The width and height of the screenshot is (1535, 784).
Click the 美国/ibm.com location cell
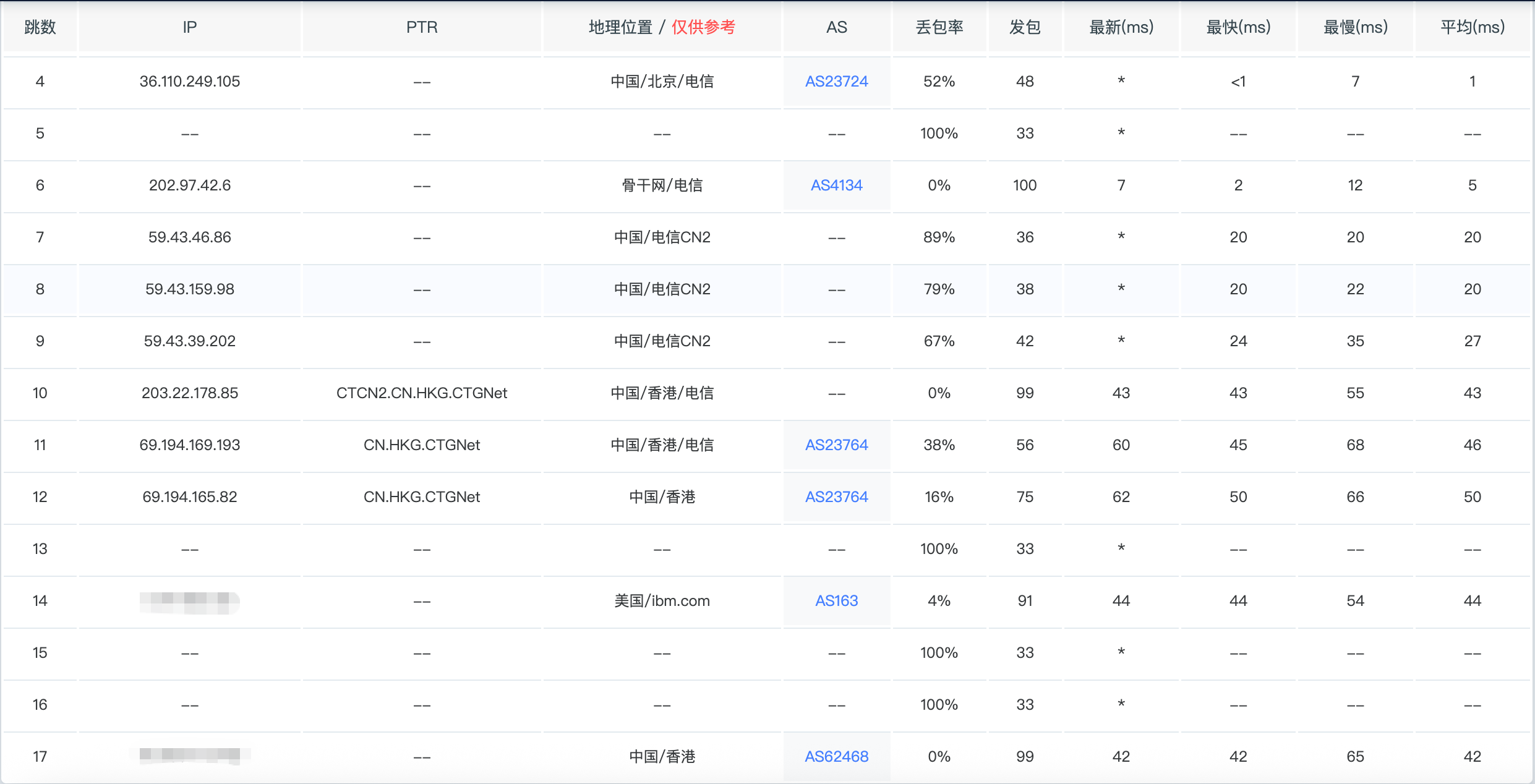click(x=662, y=601)
